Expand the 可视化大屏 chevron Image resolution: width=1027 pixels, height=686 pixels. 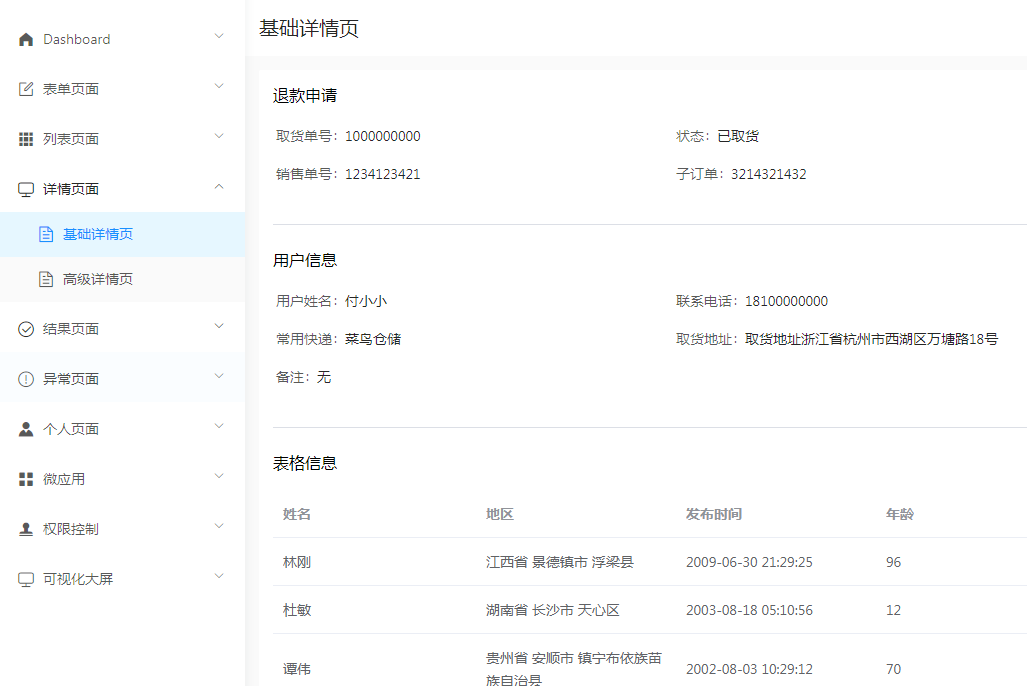[219, 576]
